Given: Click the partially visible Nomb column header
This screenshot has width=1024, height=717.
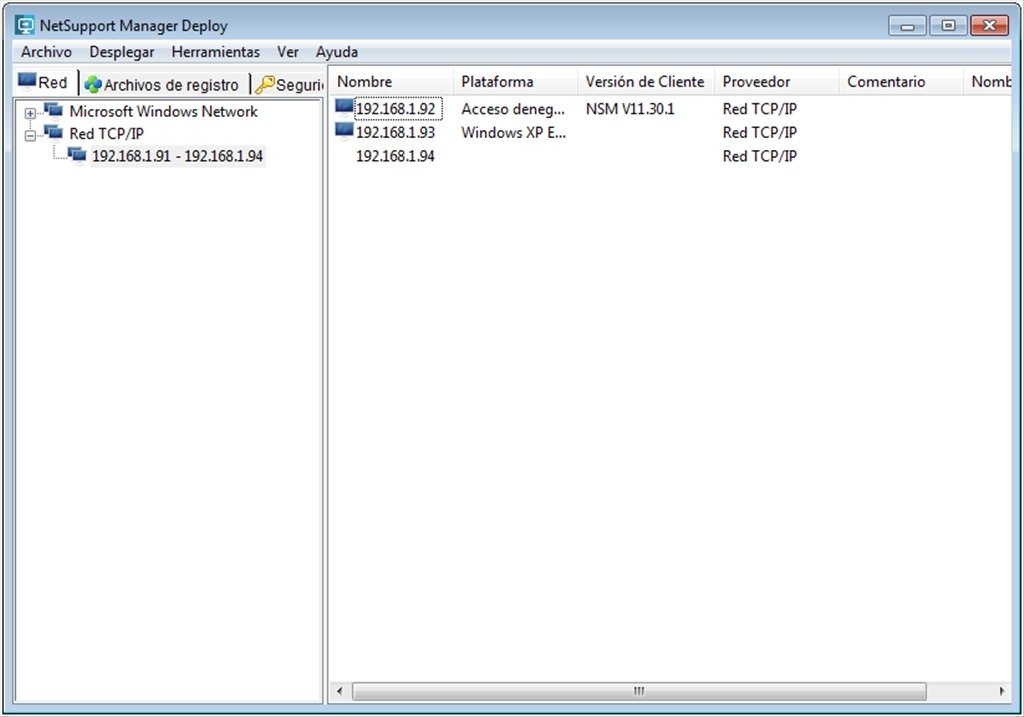Looking at the screenshot, I should pos(987,82).
